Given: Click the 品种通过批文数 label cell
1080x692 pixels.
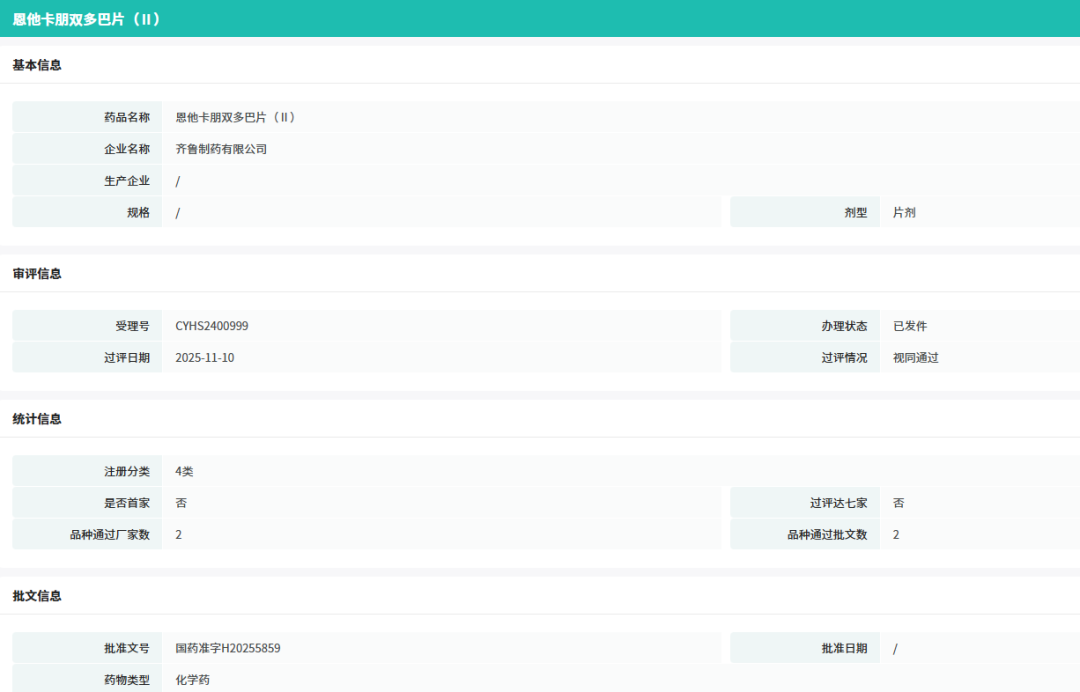Looking at the screenshot, I should click(804, 535).
